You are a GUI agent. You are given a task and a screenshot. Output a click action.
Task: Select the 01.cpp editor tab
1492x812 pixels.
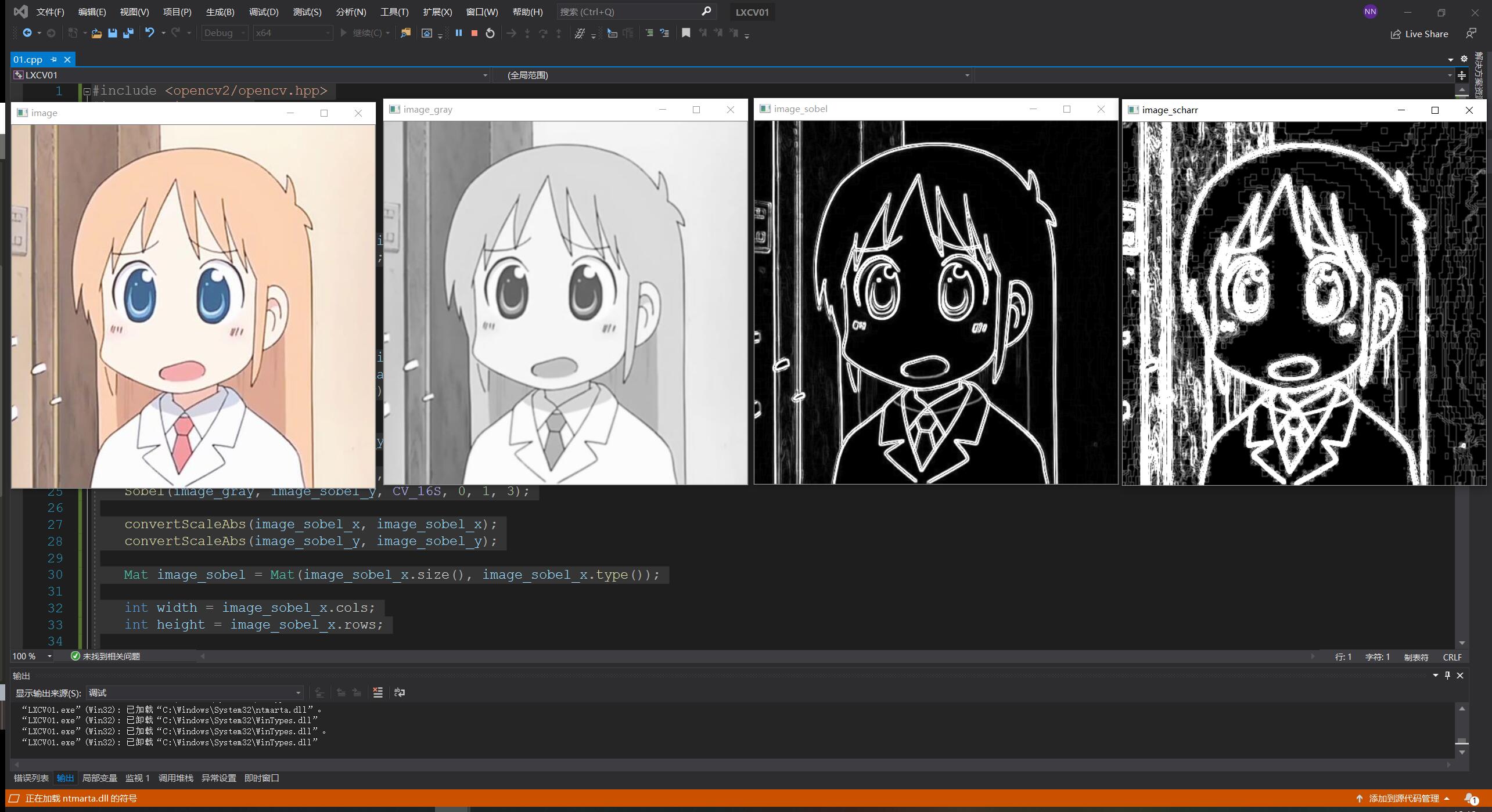tap(29, 59)
